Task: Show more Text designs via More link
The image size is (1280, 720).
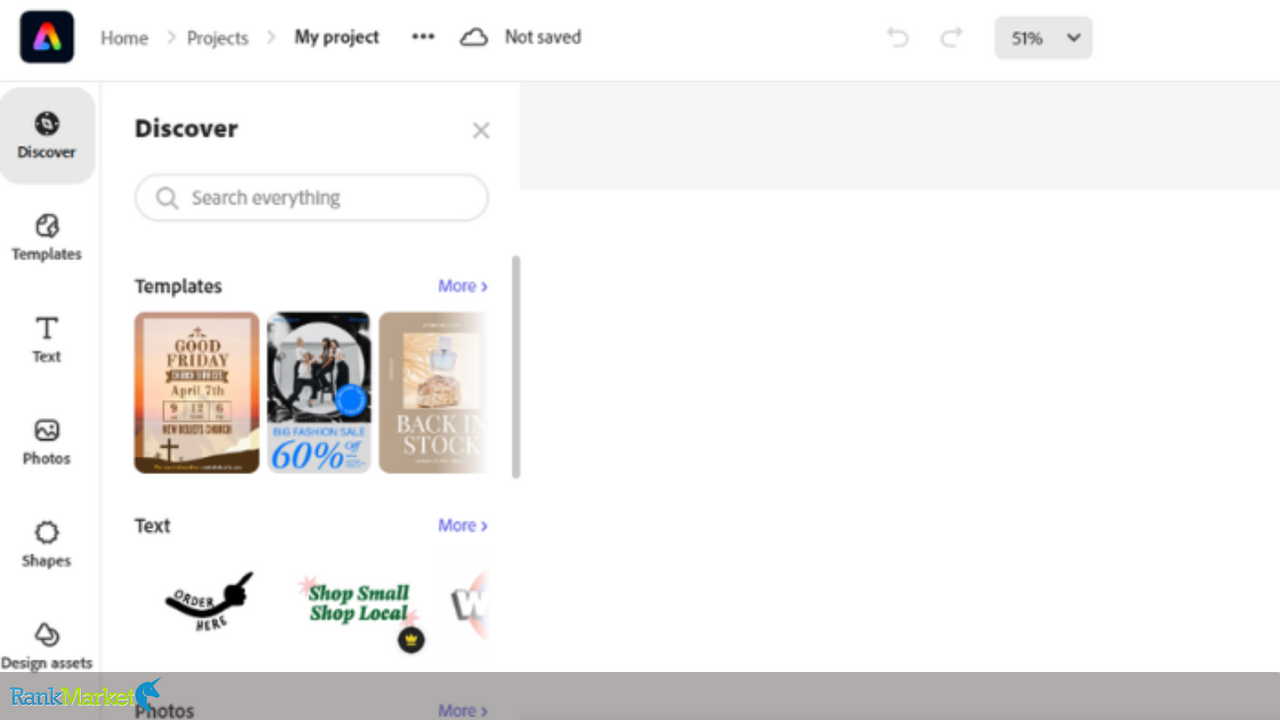Action: (x=463, y=525)
